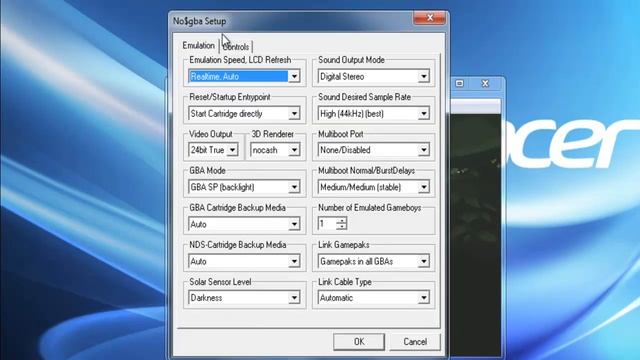Click Cancel to discard setup changes
Screen dimensions: 640x360
coord(415,342)
